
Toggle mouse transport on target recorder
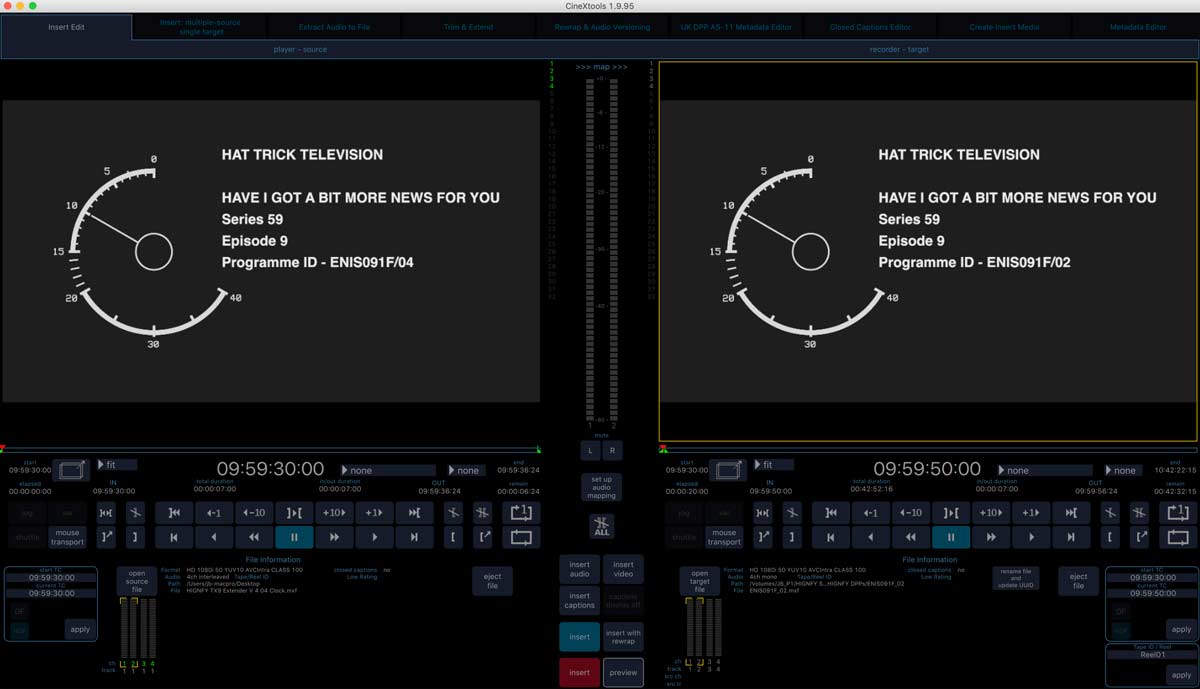point(724,537)
